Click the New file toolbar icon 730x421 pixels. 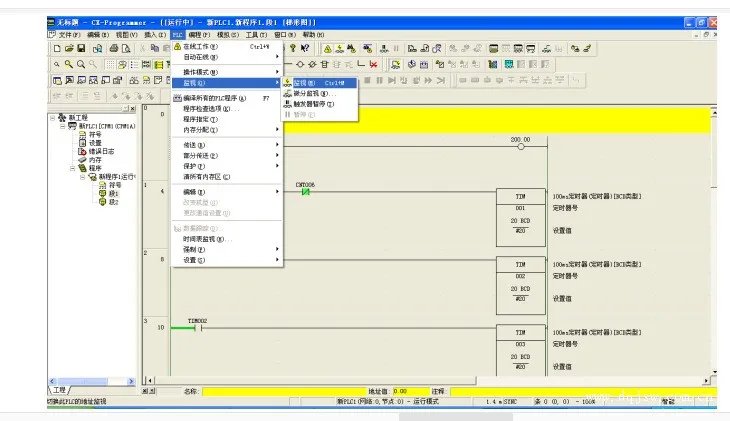57,47
